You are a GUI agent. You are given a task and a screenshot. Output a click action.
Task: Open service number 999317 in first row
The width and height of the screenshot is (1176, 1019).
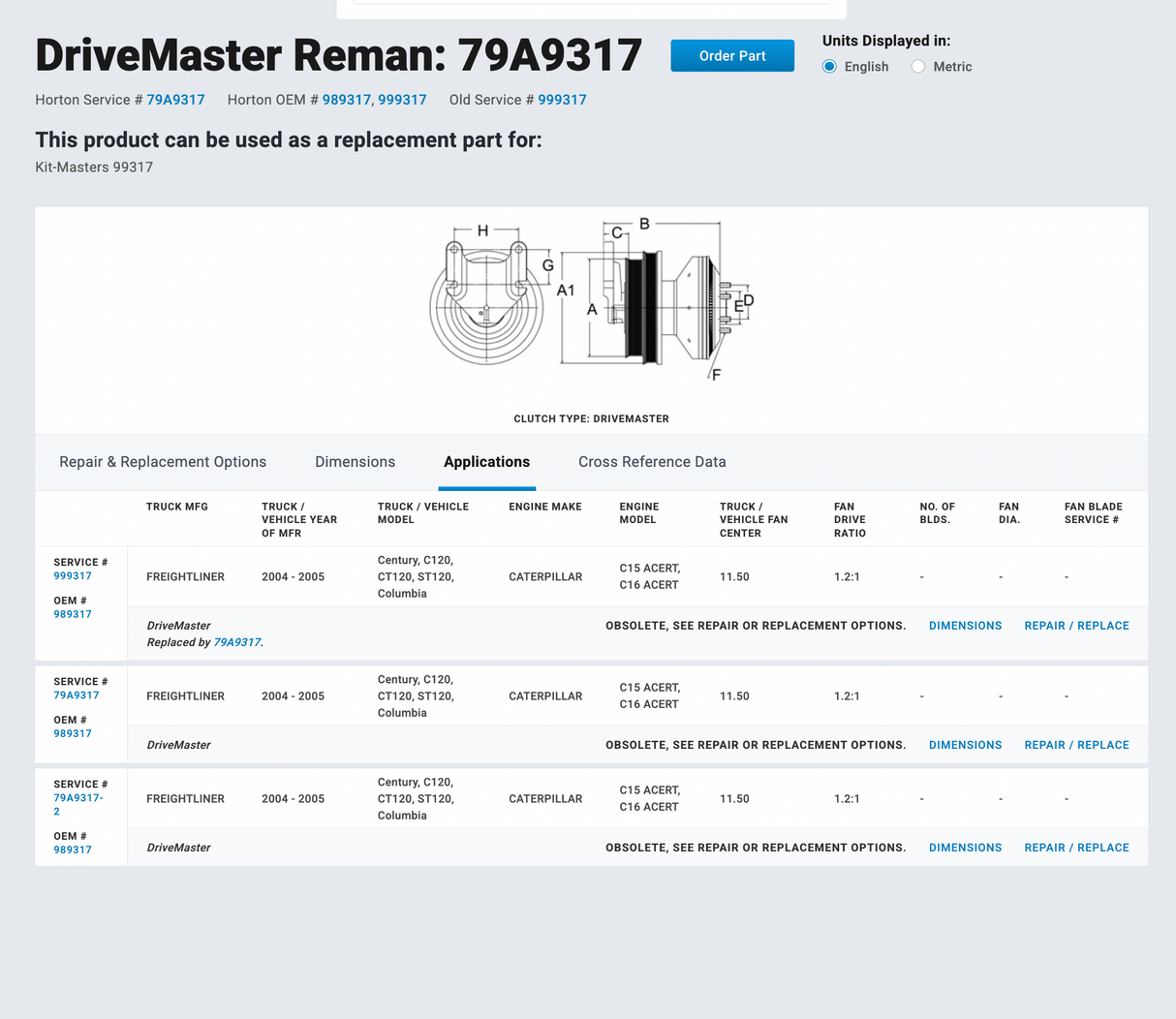[x=73, y=576]
